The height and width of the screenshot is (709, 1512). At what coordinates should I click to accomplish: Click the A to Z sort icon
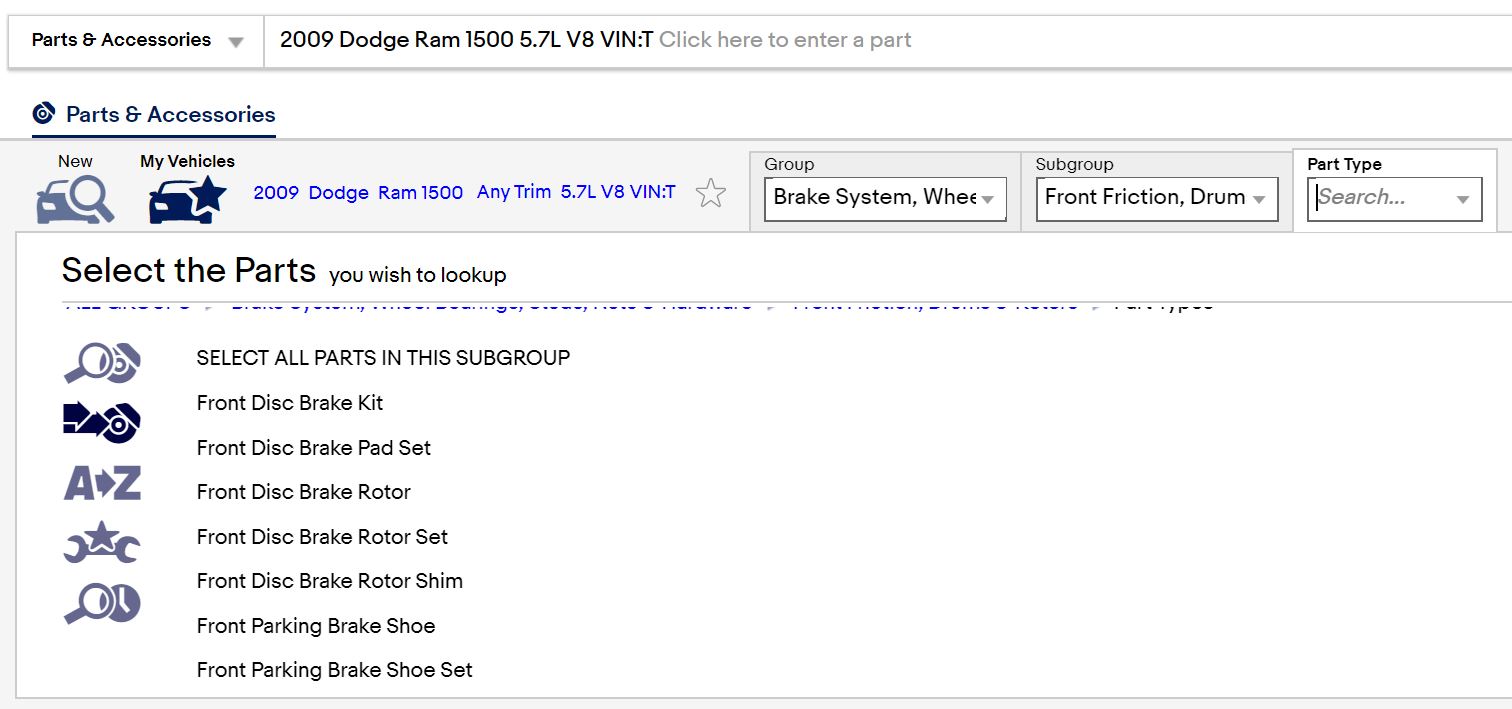tap(102, 483)
